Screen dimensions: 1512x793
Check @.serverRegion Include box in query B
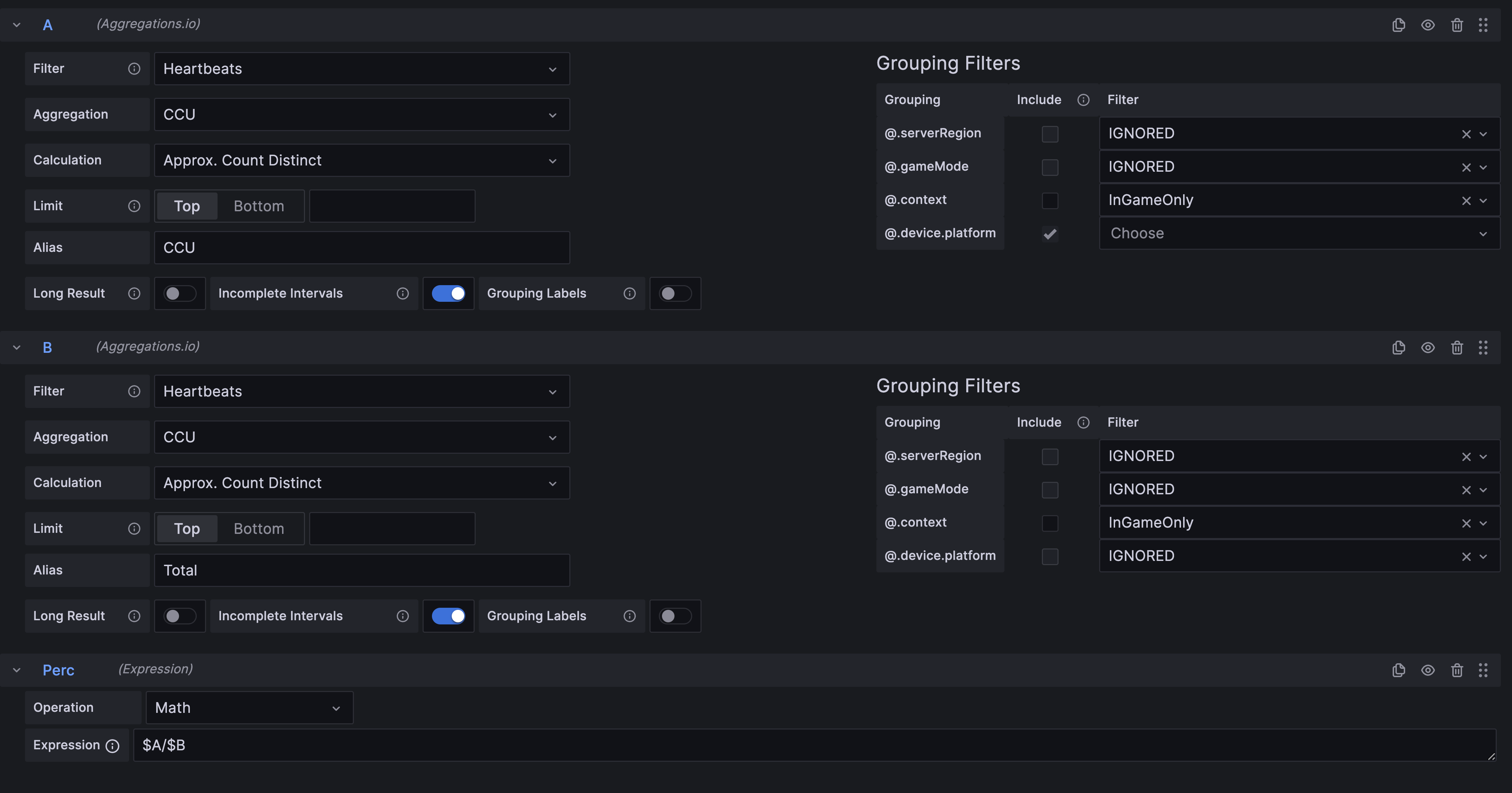click(1050, 457)
